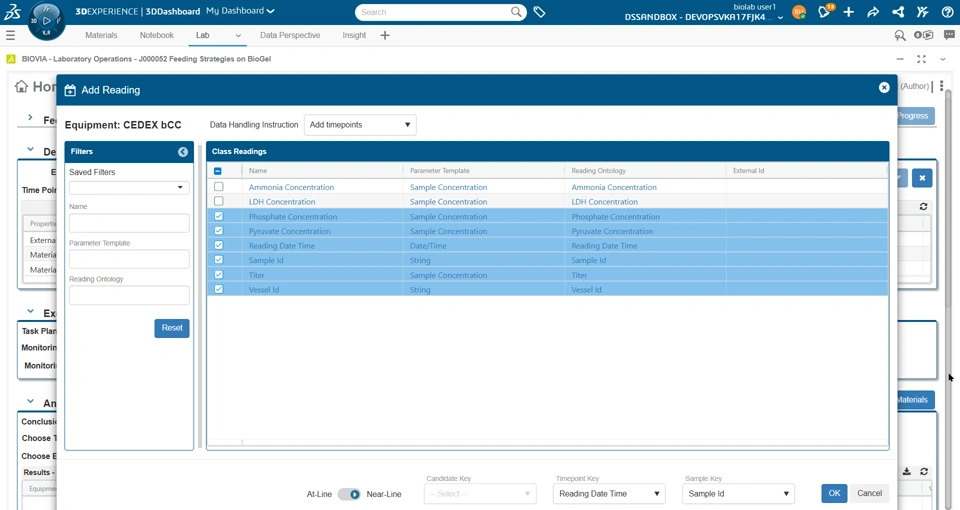Screen dimensions: 960x510
Task: Click the top search box
Action: pyautogui.click(x=441, y=12)
